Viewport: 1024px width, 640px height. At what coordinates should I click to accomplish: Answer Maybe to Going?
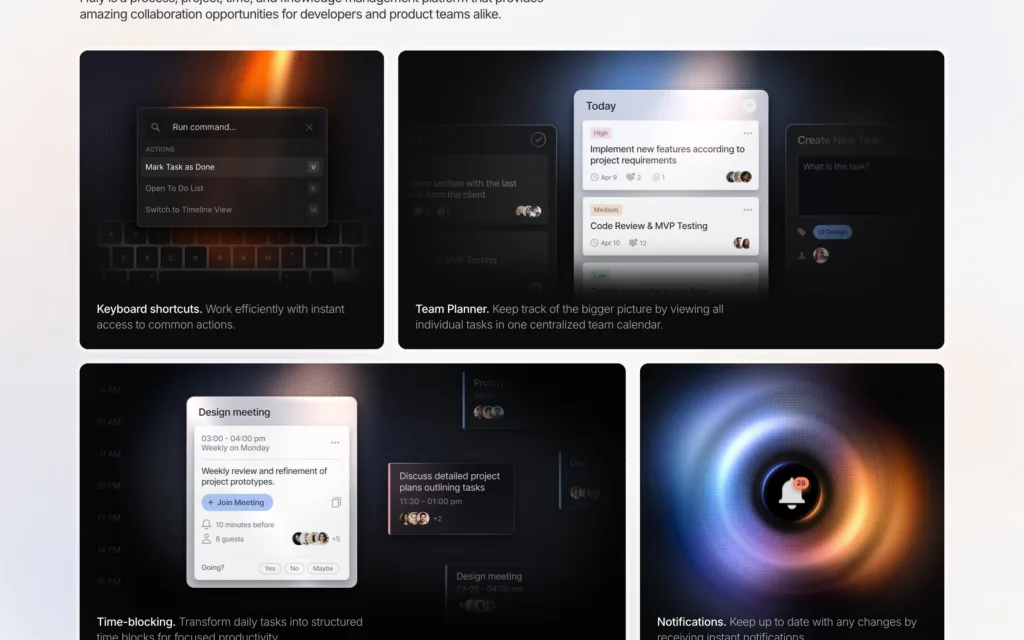(x=323, y=569)
